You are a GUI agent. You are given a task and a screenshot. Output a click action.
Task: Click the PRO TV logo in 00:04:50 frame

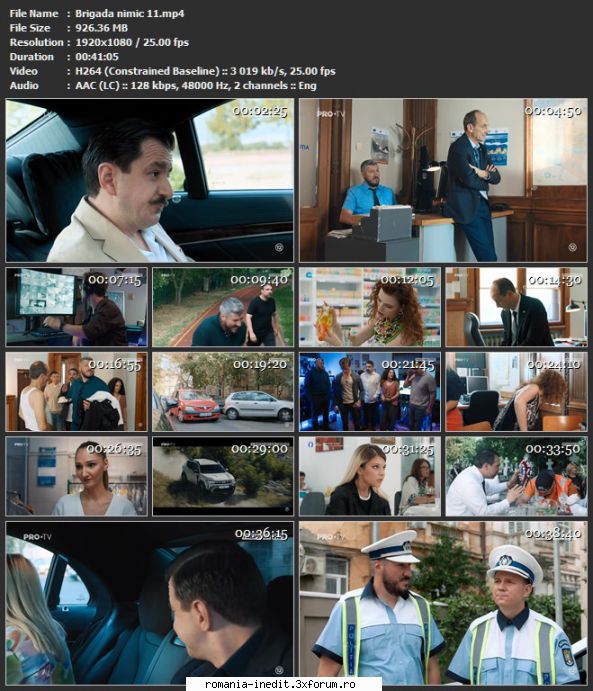tap(331, 114)
